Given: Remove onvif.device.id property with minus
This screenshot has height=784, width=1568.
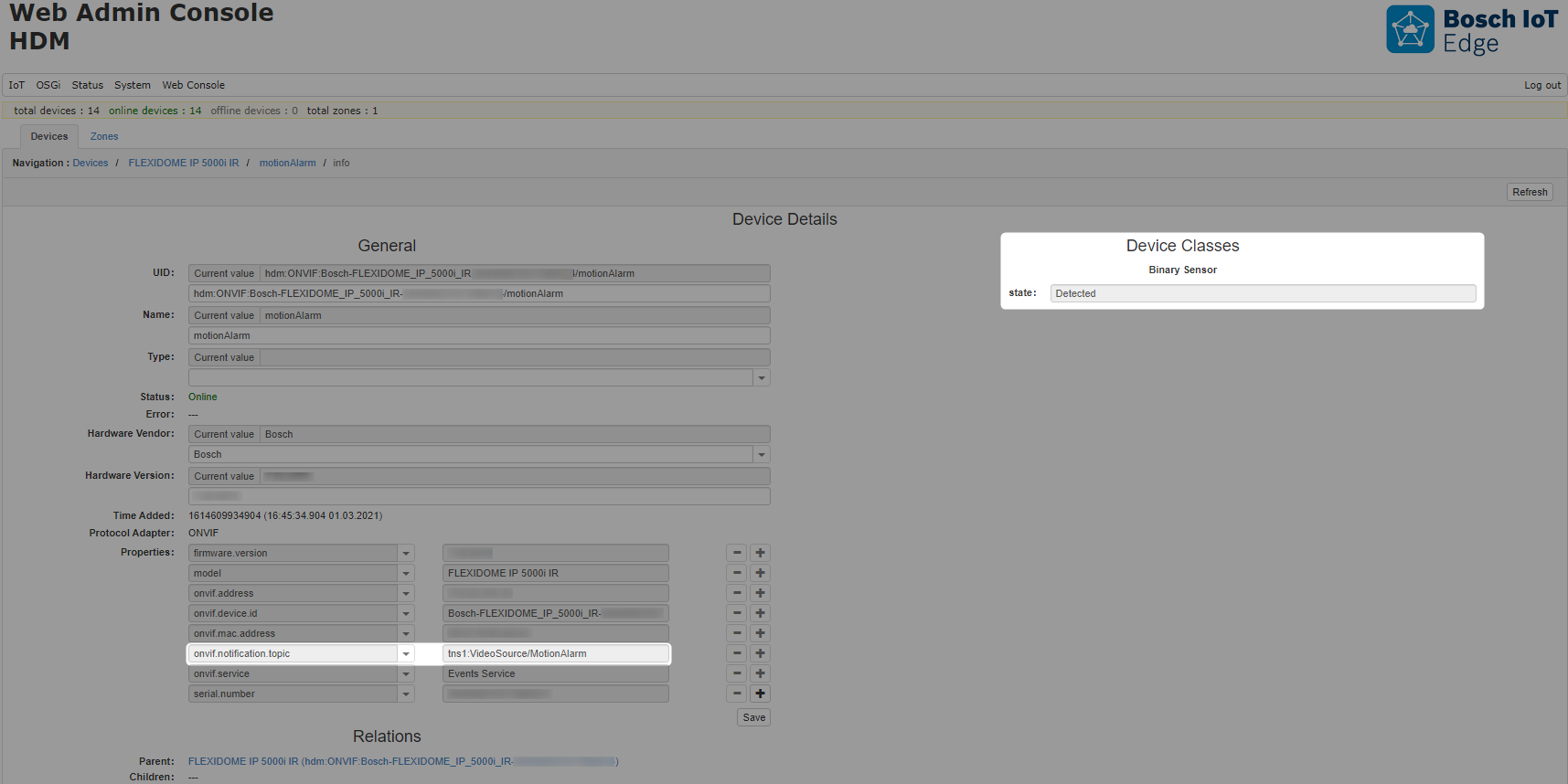Looking at the screenshot, I should (737, 613).
